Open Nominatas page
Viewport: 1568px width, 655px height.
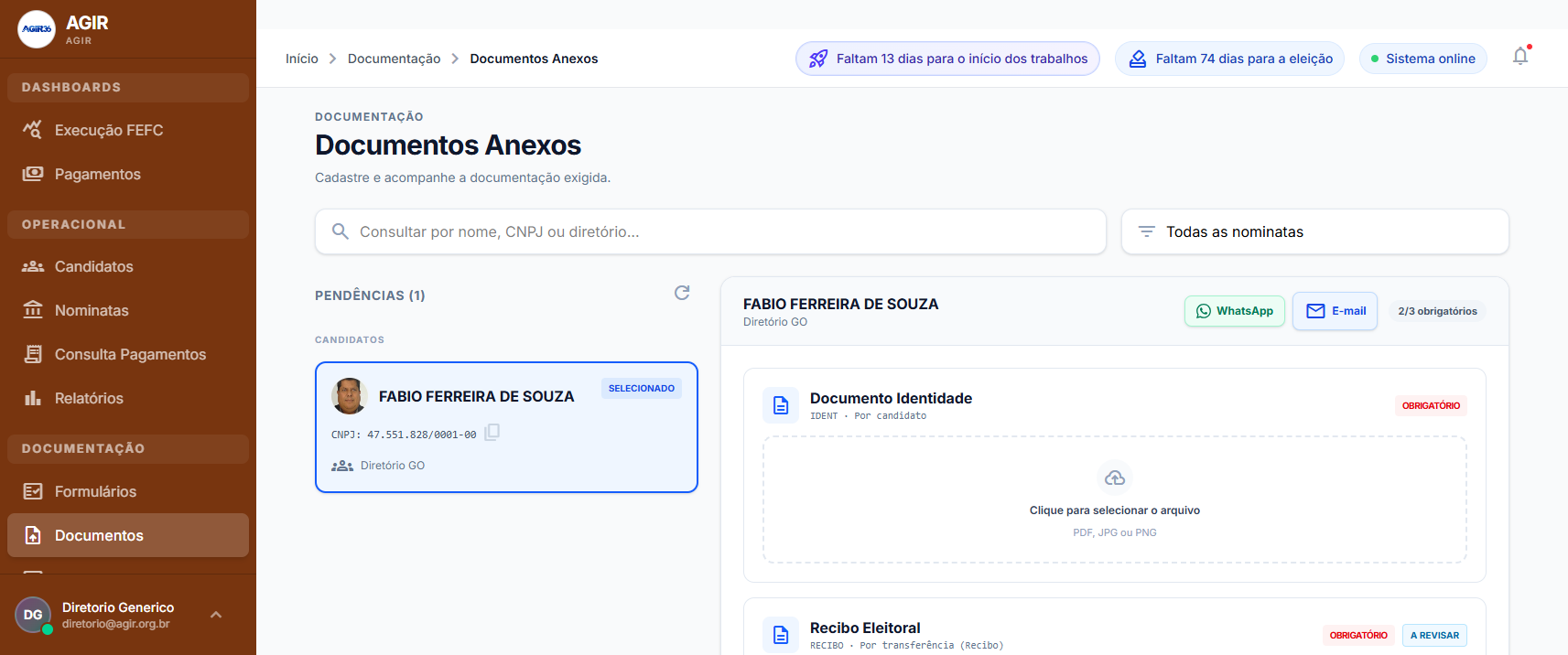pos(128,310)
